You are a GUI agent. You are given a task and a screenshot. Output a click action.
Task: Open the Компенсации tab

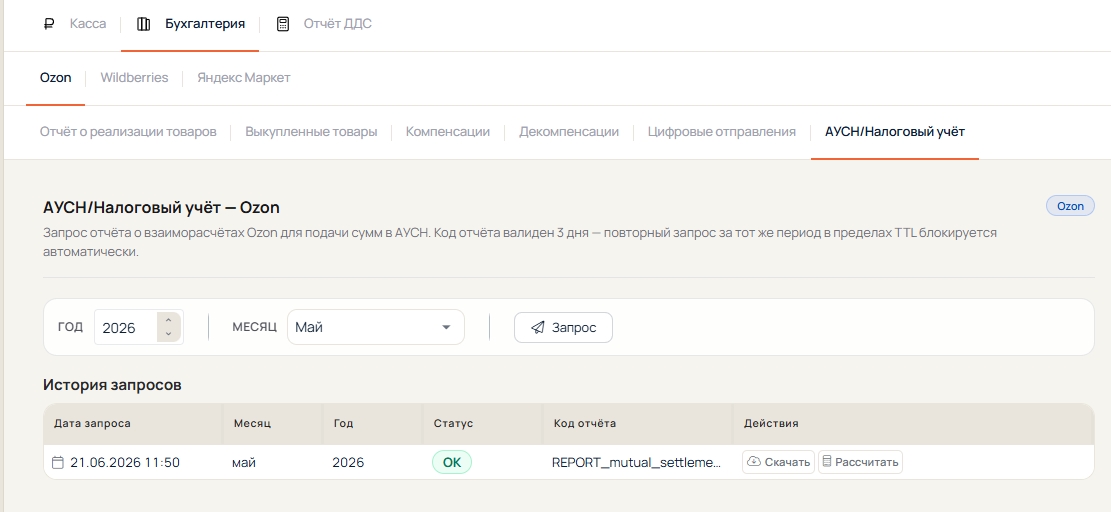tap(448, 132)
